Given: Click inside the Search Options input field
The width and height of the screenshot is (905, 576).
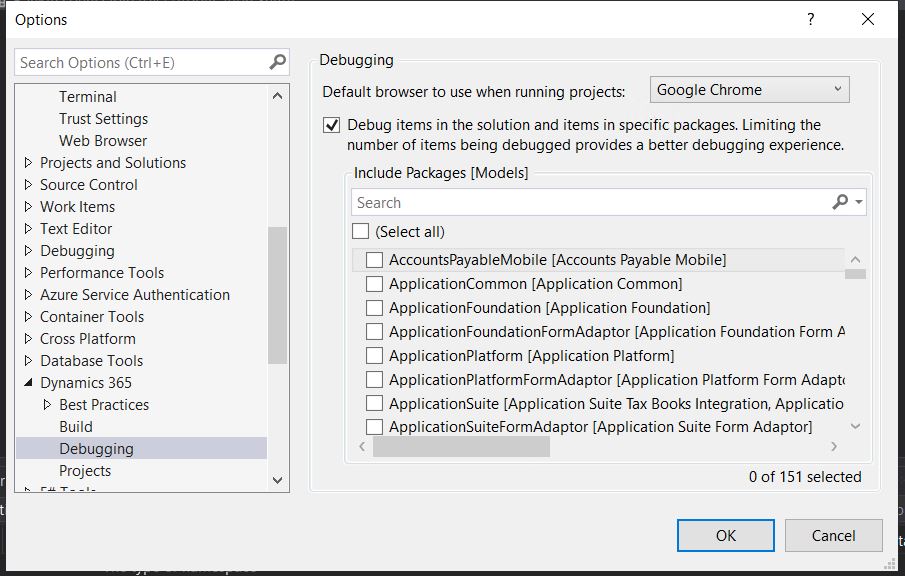Looking at the screenshot, I should (130, 62).
